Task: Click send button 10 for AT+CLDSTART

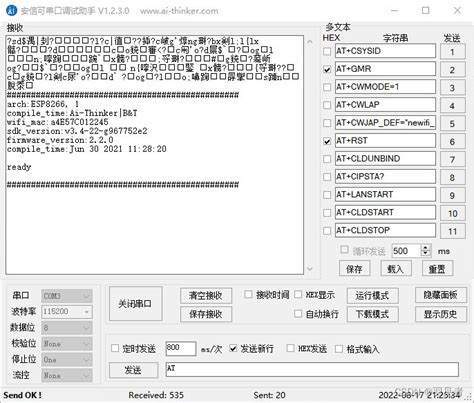Action: pos(452,213)
